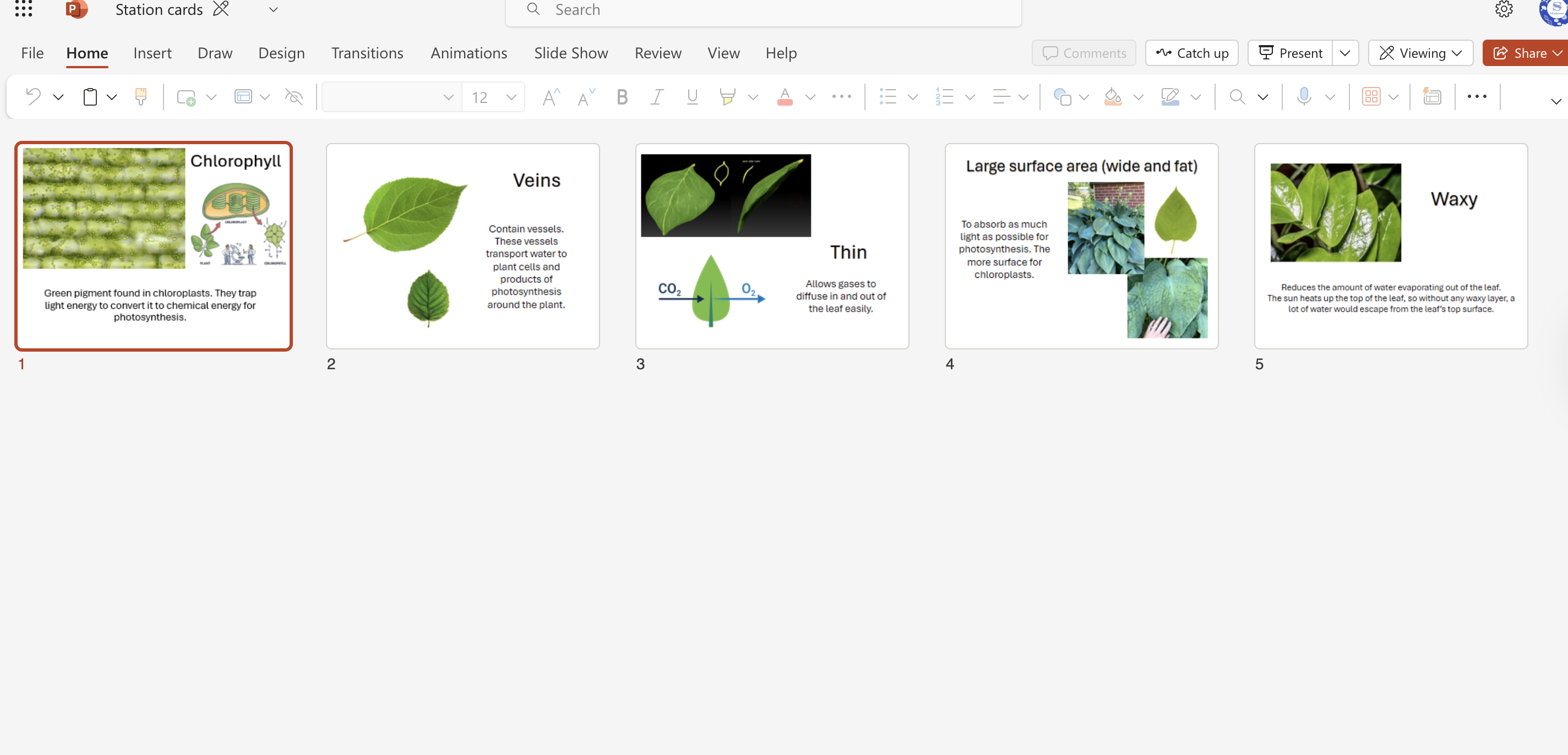Select the Thin slide thumbnail

pos(772,246)
